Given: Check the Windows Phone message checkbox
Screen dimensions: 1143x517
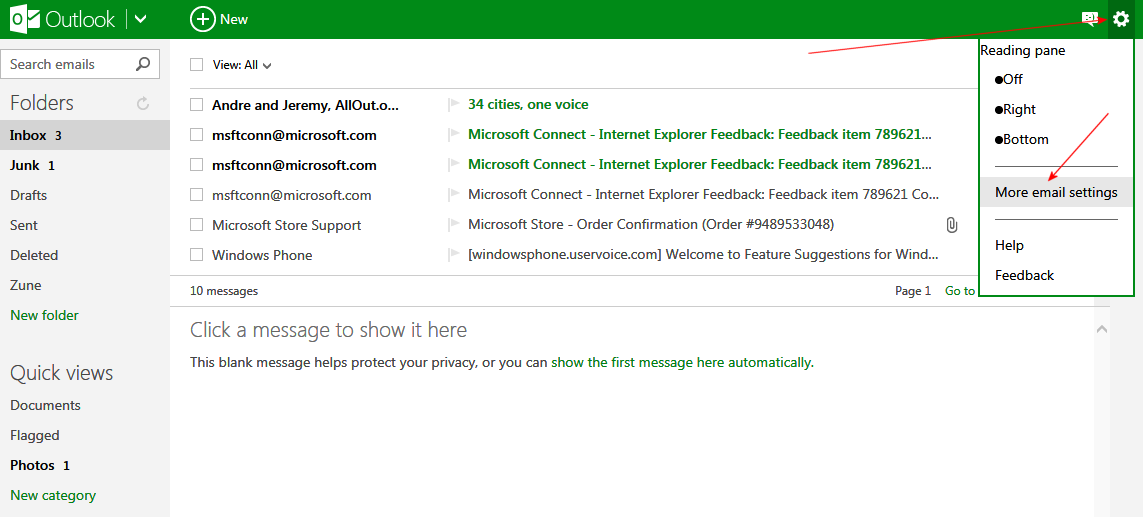Looking at the screenshot, I should [x=197, y=255].
